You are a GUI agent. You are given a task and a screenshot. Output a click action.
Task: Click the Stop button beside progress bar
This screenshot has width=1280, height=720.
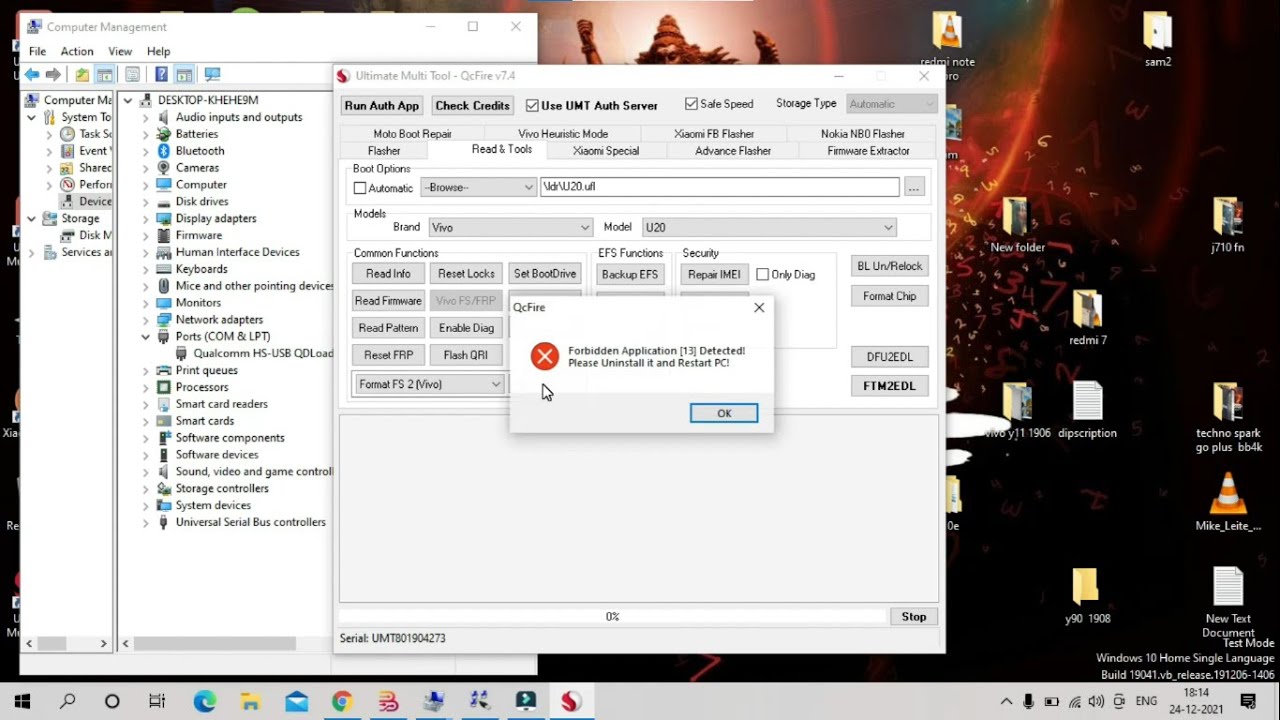(914, 617)
